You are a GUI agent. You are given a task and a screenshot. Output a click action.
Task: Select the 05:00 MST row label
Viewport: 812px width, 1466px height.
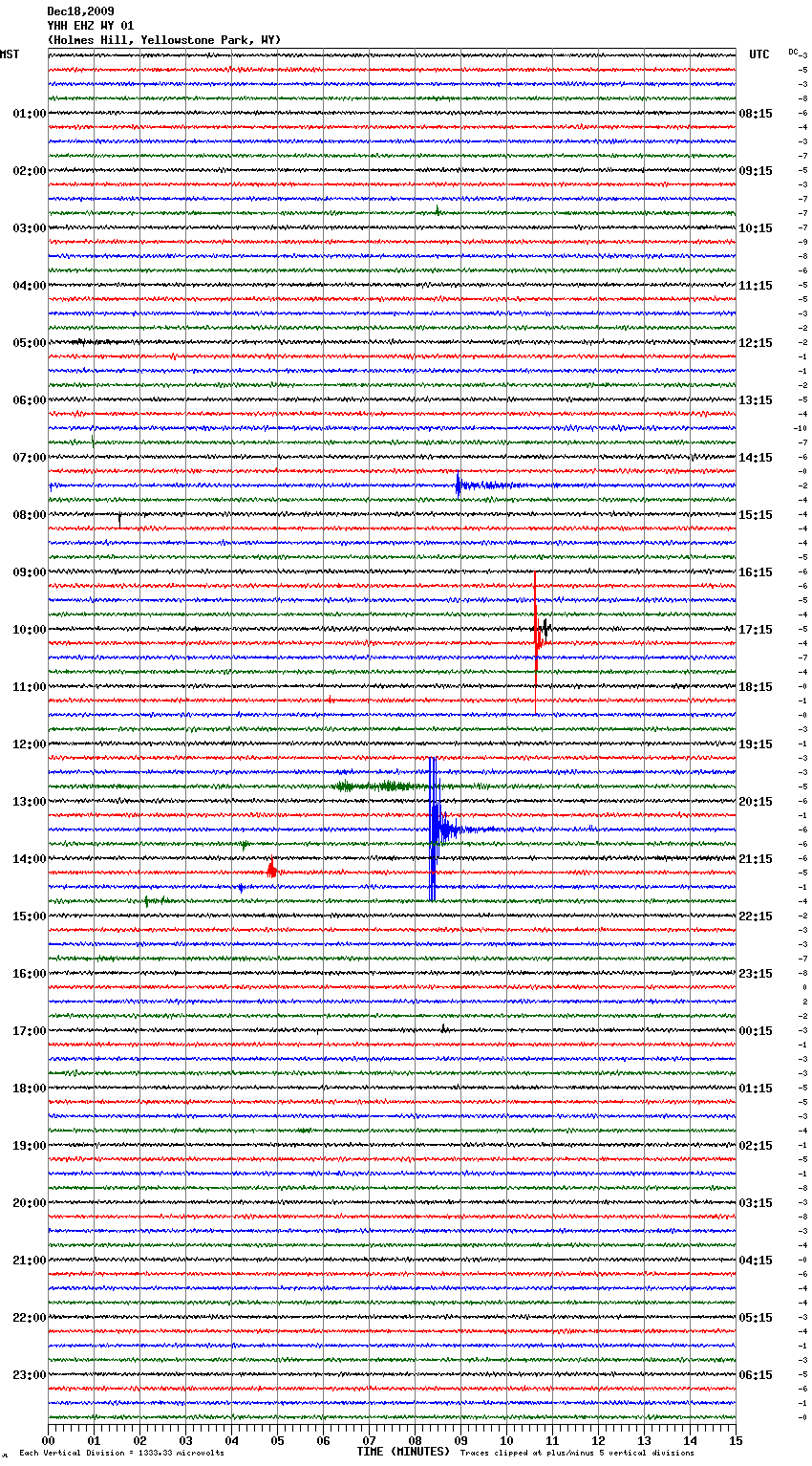[30, 343]
